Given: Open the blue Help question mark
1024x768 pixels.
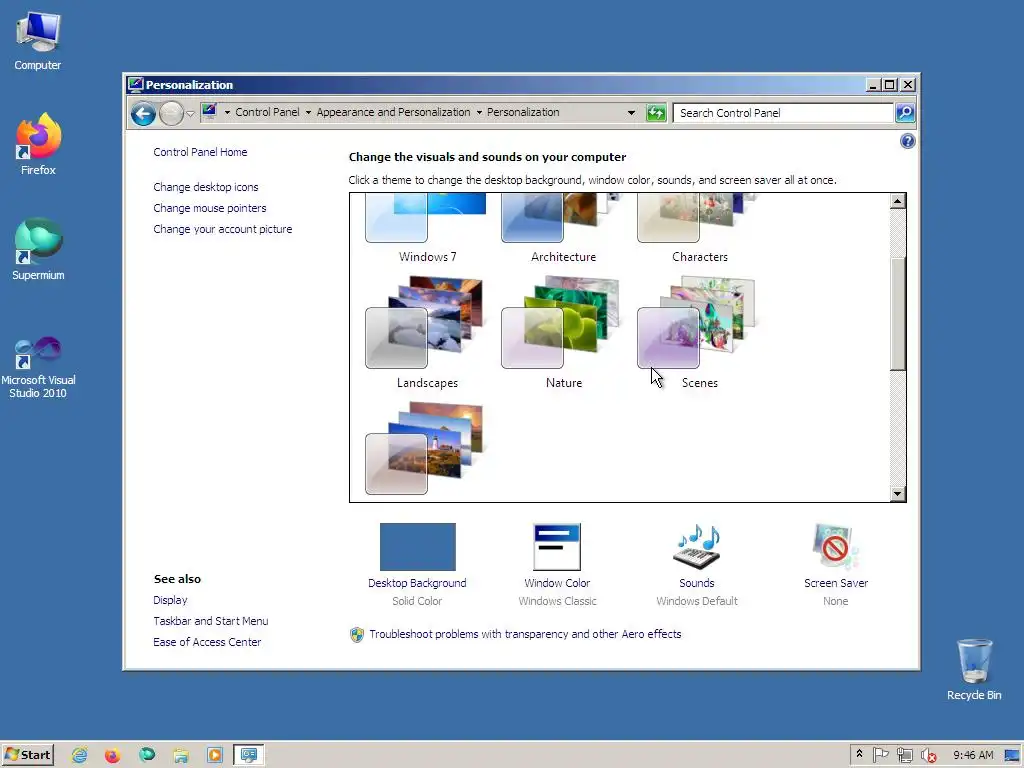Looking at the screenshot, I should 907,141.
